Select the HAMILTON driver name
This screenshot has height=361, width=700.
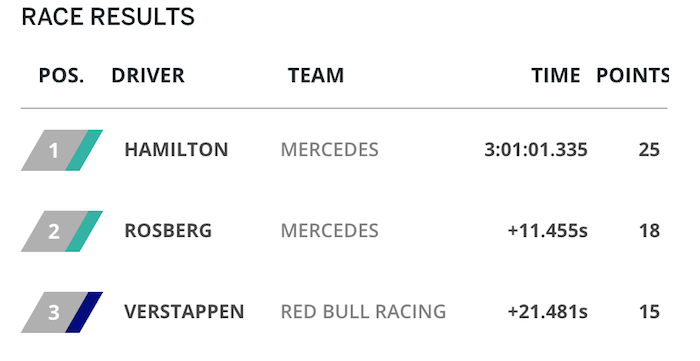coord(176,149)
